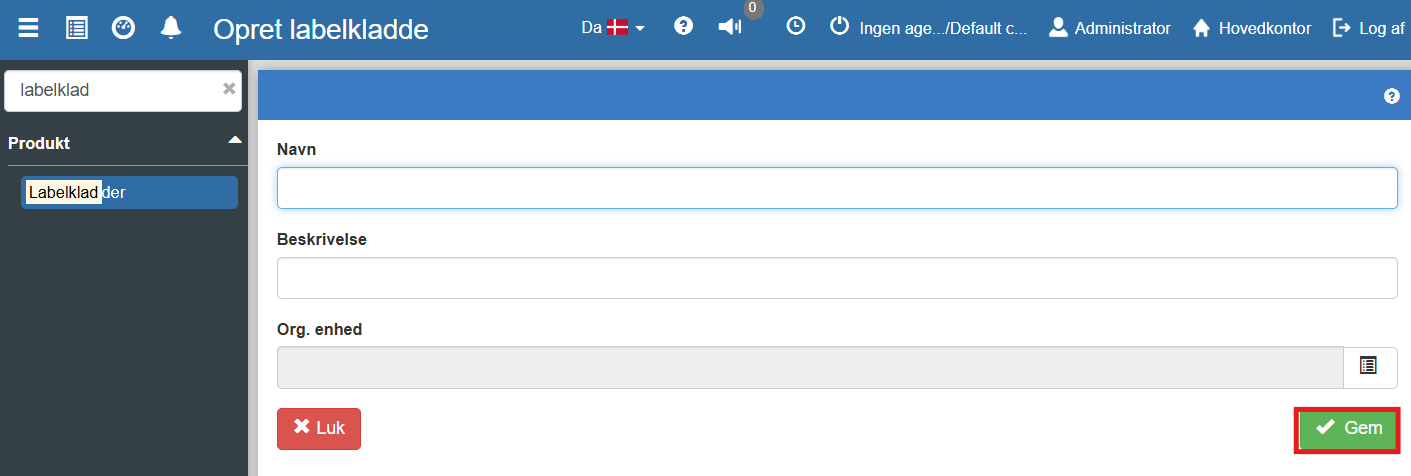Focus the Beskrivelse input field
The image size is (1411, 476).
(837, 278)
